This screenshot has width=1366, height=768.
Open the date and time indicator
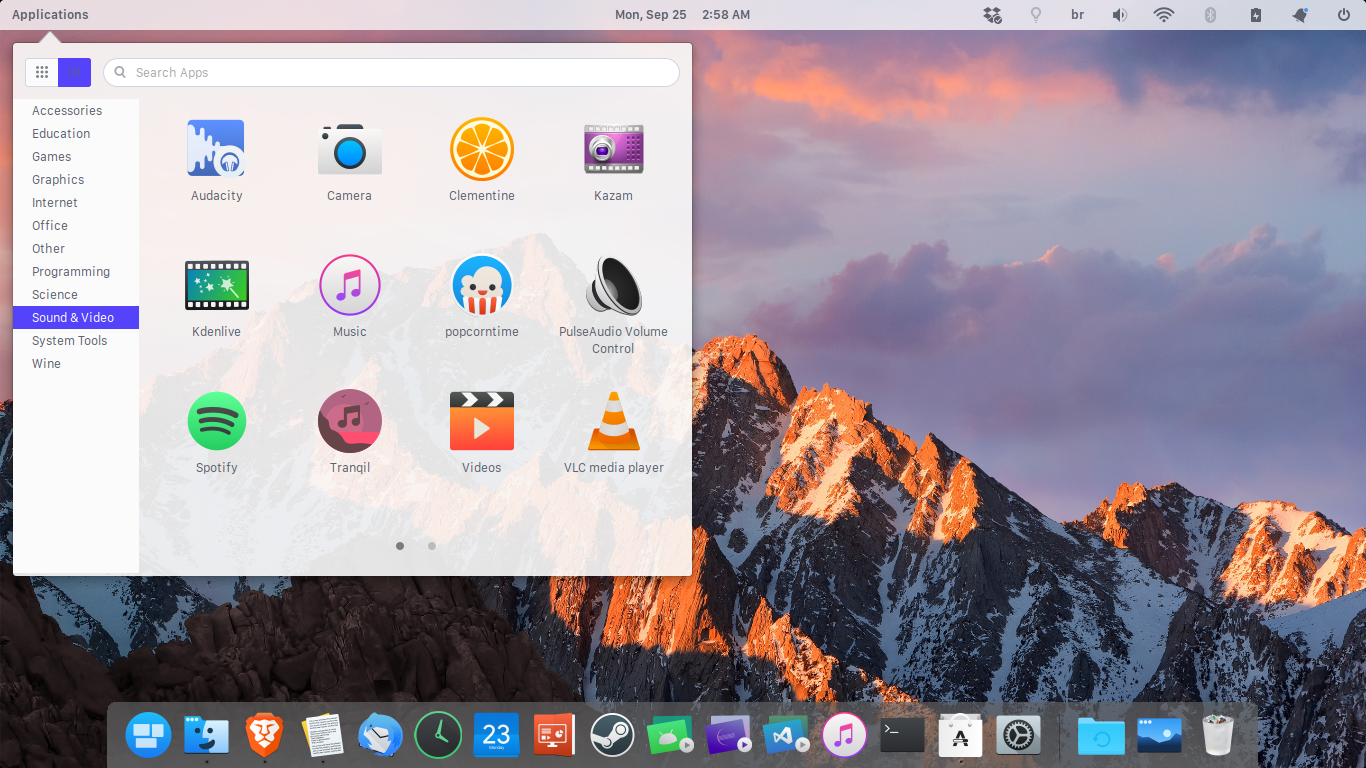[682, 14]
